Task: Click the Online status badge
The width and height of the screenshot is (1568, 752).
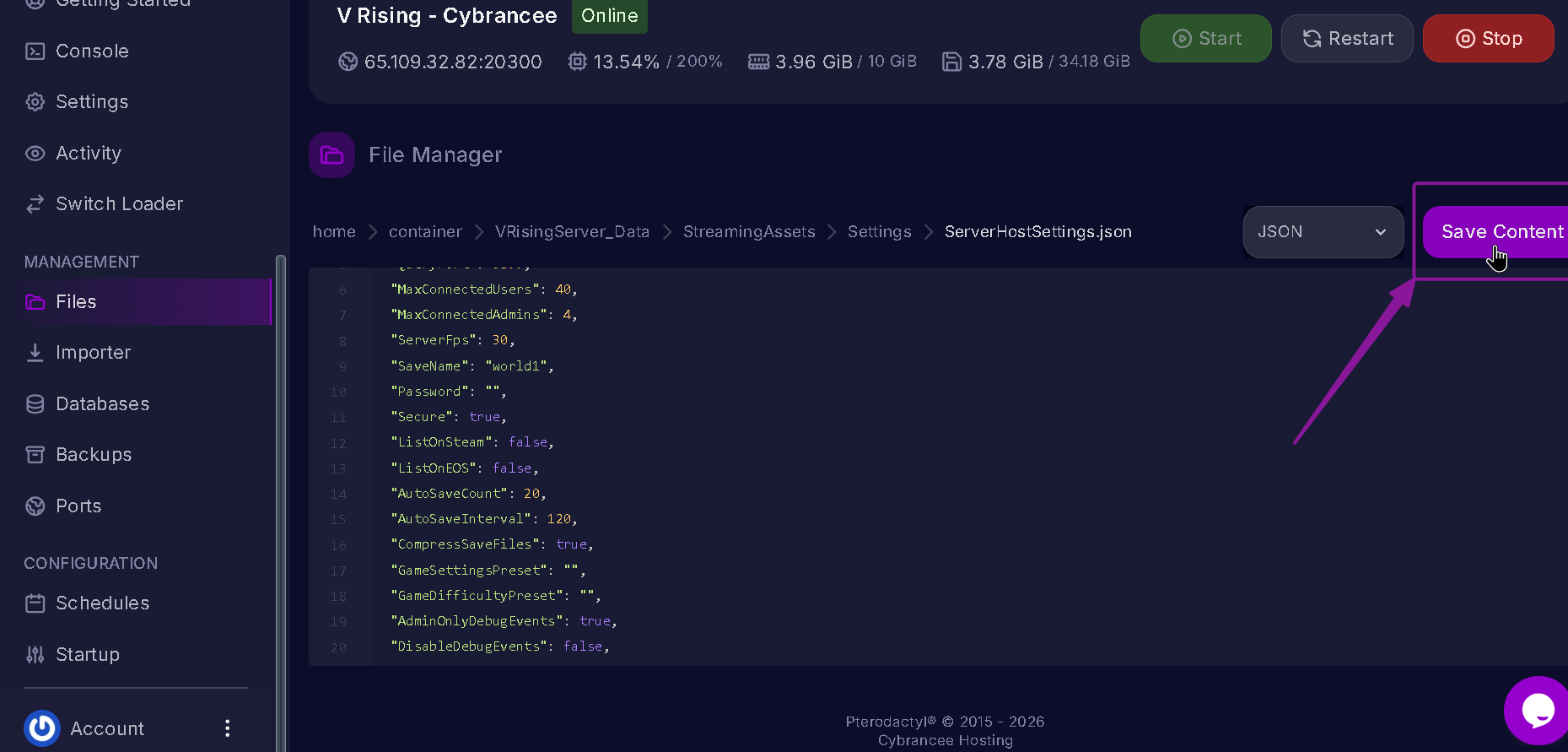Action: point(609,16)
